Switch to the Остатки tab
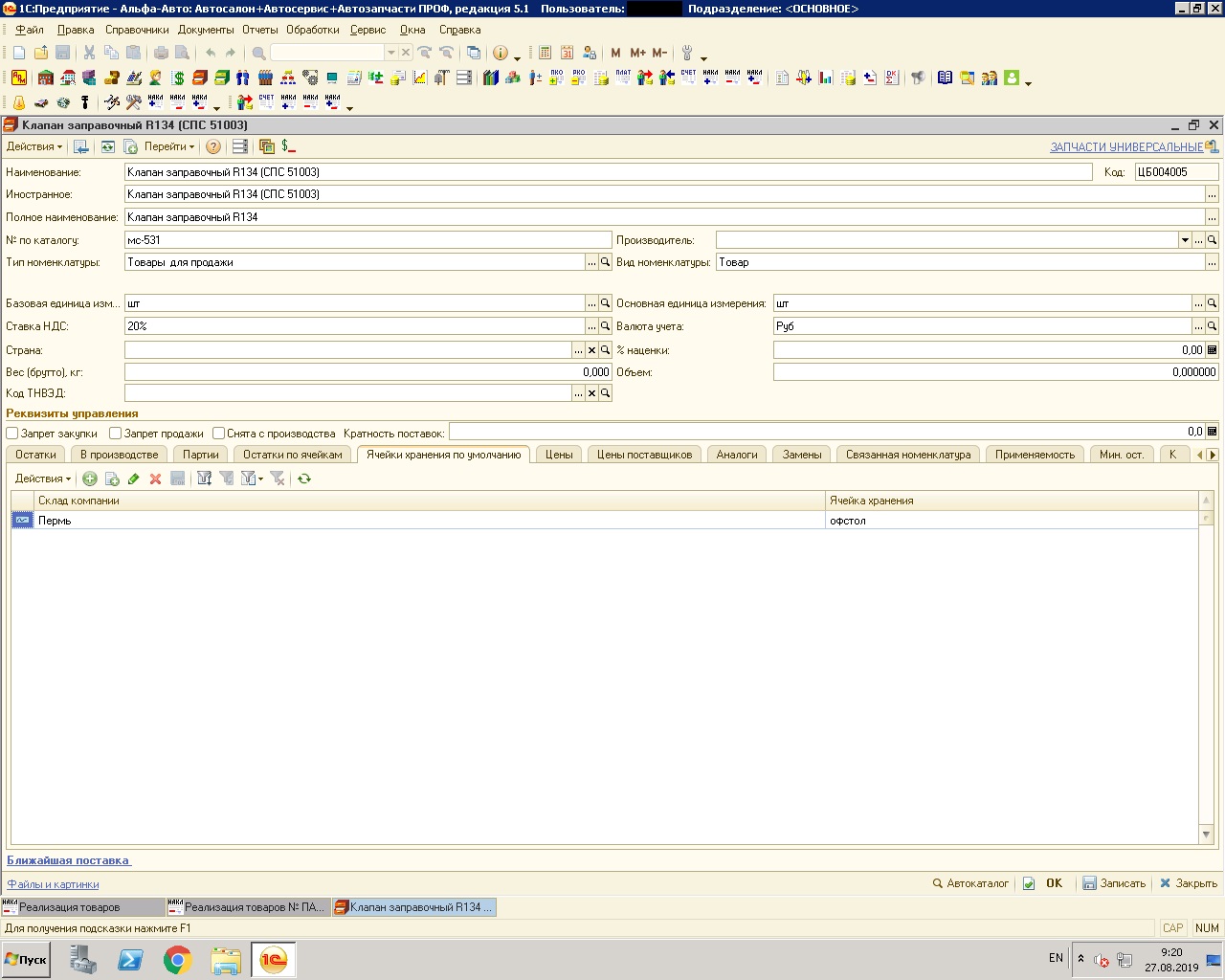 point(36,455)
